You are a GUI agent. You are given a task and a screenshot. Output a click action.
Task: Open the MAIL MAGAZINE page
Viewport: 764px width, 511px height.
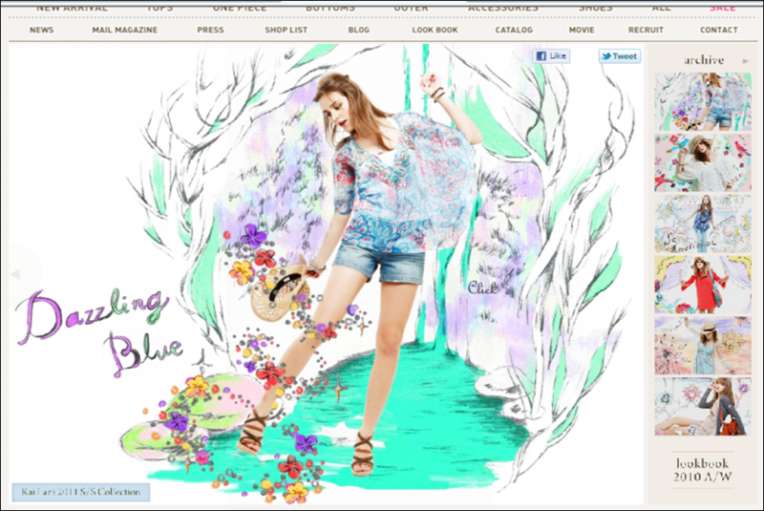pyautogui.click(x=124, y=30)
